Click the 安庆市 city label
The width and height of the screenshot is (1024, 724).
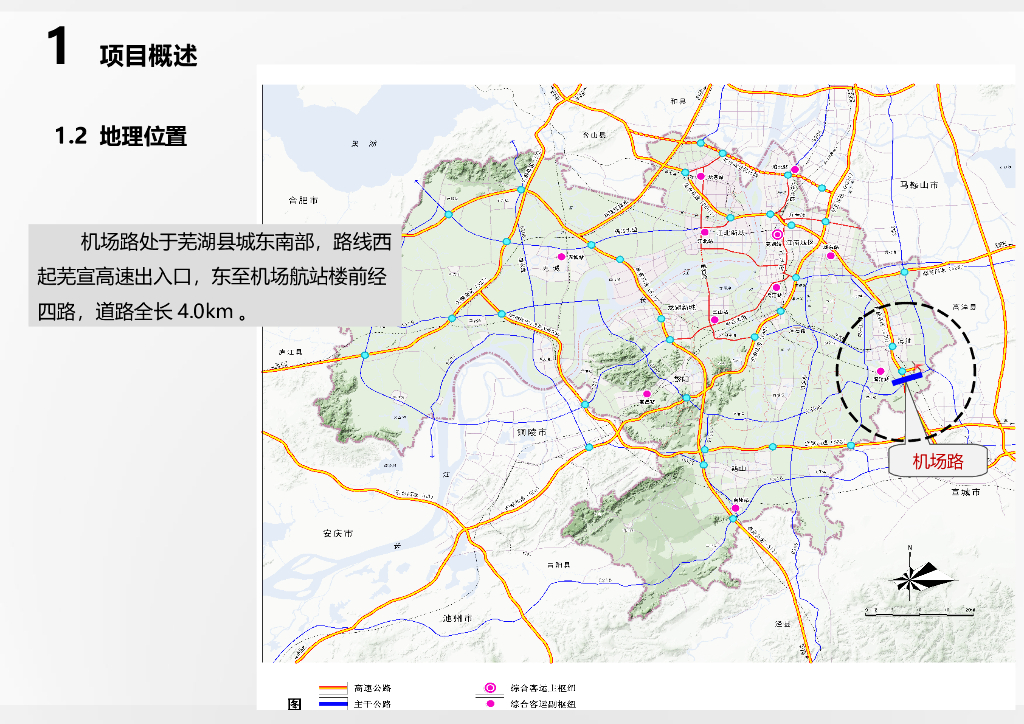click(339, 534)
